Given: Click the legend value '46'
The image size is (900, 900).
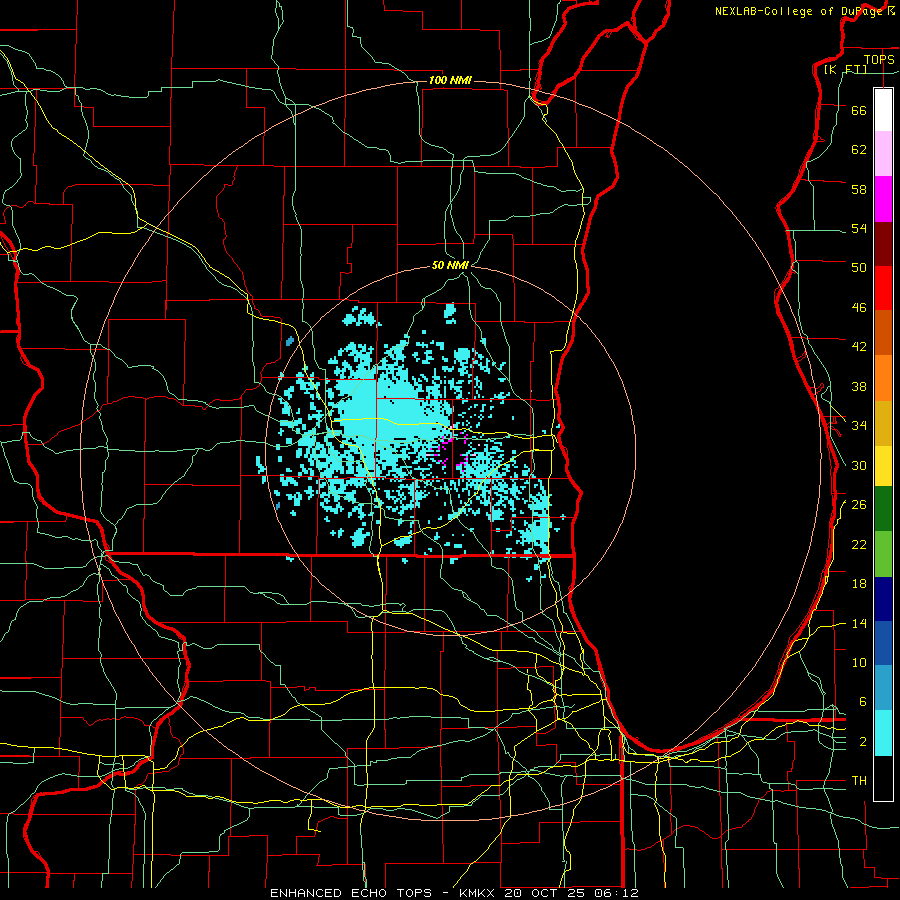Looking at the screenshot, I should coord(859,308).
